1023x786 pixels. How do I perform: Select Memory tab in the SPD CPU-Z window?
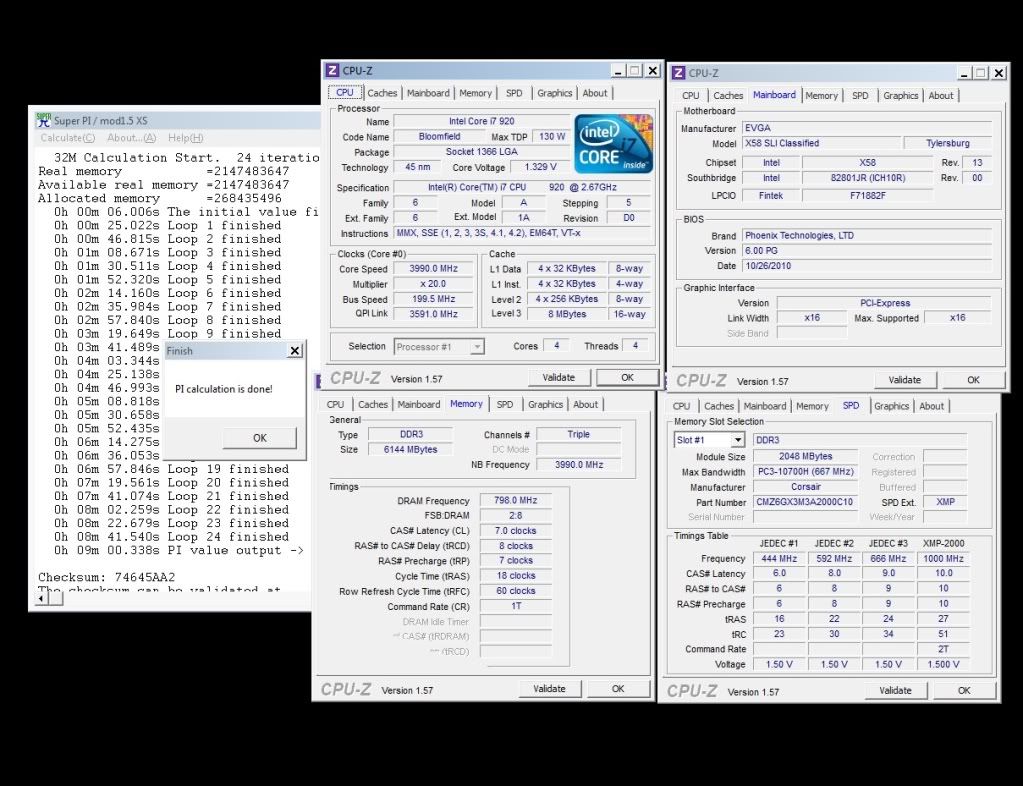(x=812, y=406)
